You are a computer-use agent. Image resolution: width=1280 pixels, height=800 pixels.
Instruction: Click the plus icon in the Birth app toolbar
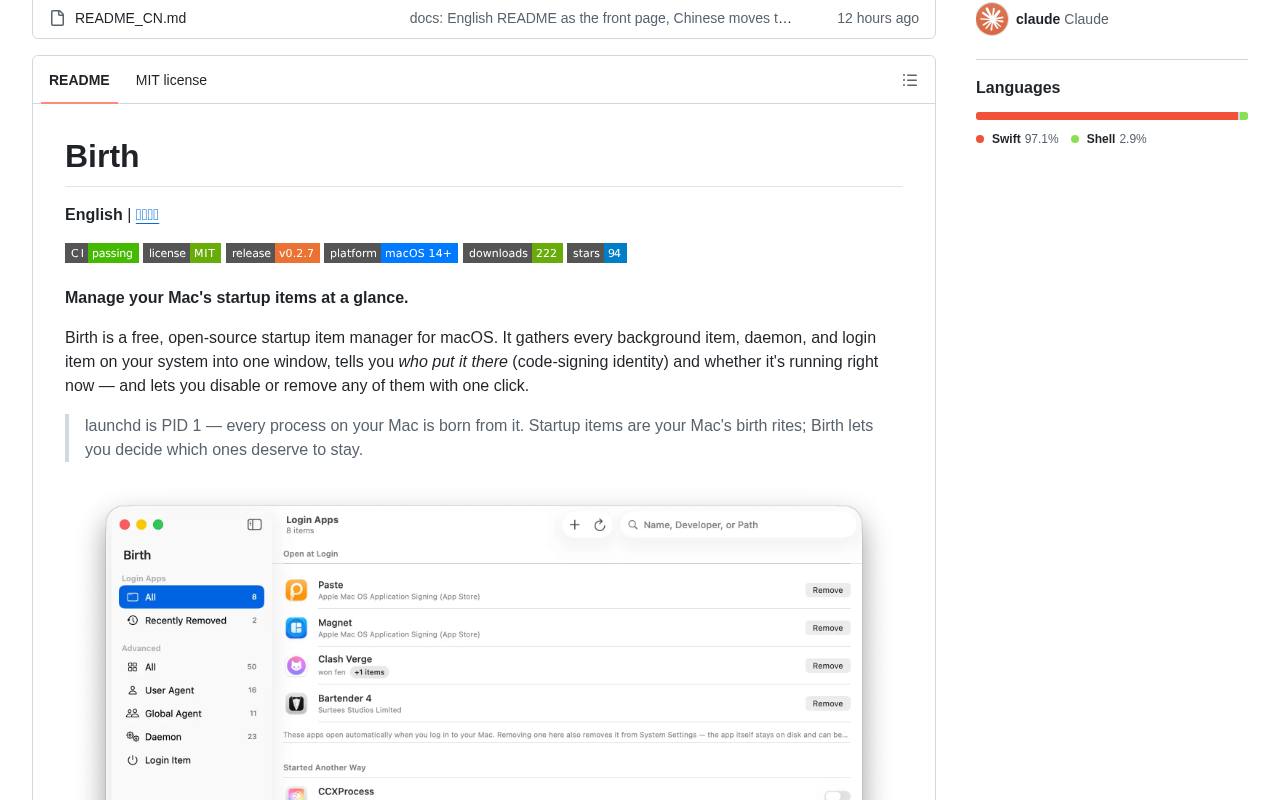(575, 525)
